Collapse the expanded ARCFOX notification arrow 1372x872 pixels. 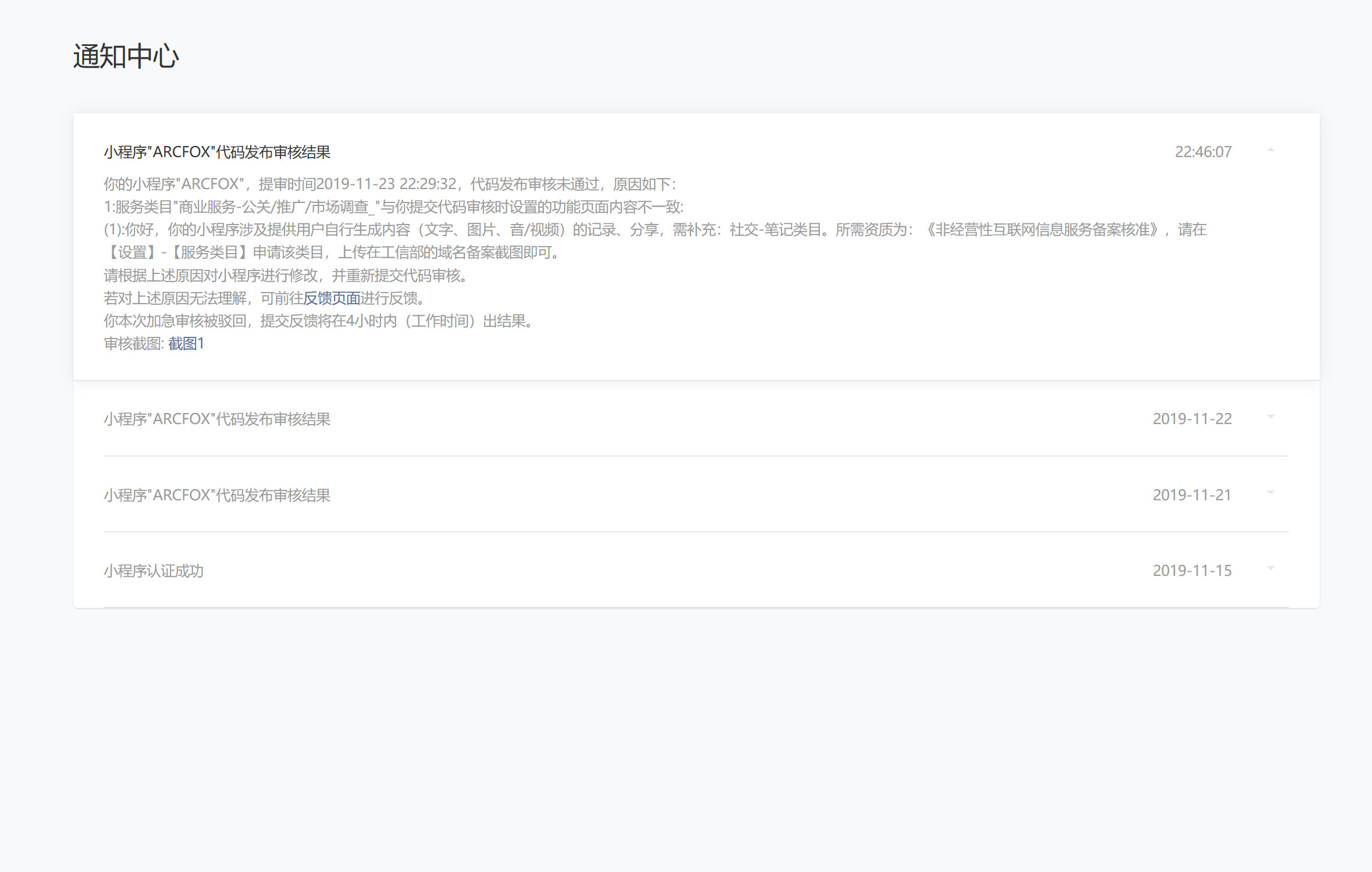click(1270, 151)
